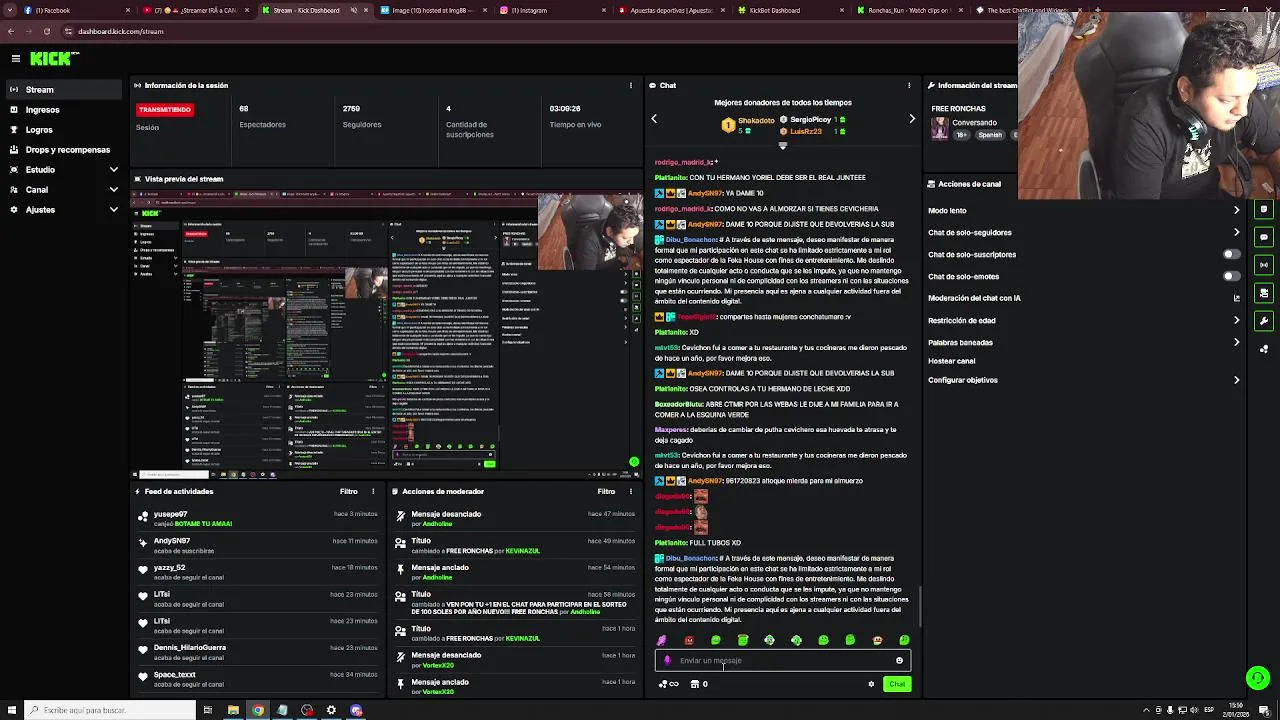Image resolution: width=1280 pixels, height=720 pixels.
Task: Click the infinity points icon below chat input
Action: (668, 685)
